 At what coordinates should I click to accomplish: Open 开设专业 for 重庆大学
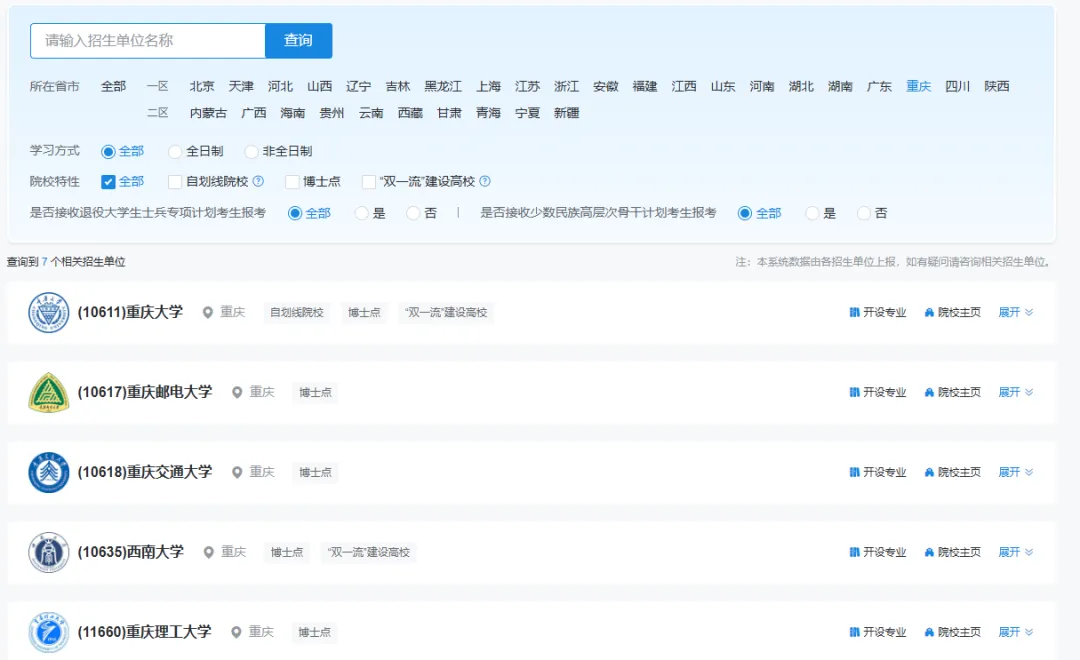878,312
